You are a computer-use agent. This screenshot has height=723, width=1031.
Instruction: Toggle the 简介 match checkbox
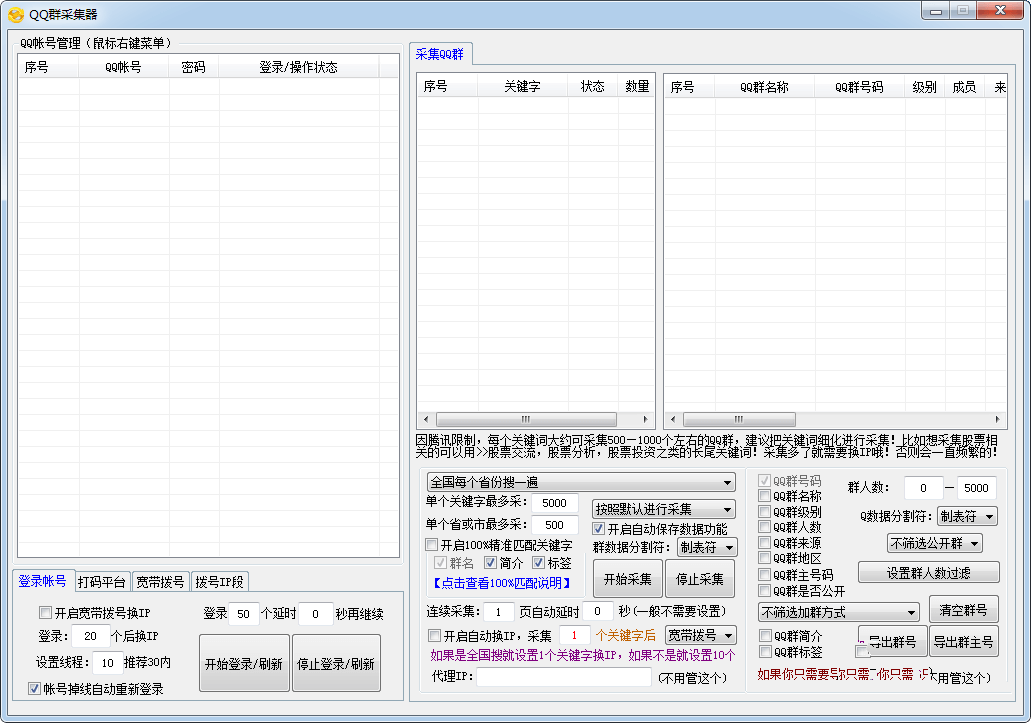click(490, 563)
